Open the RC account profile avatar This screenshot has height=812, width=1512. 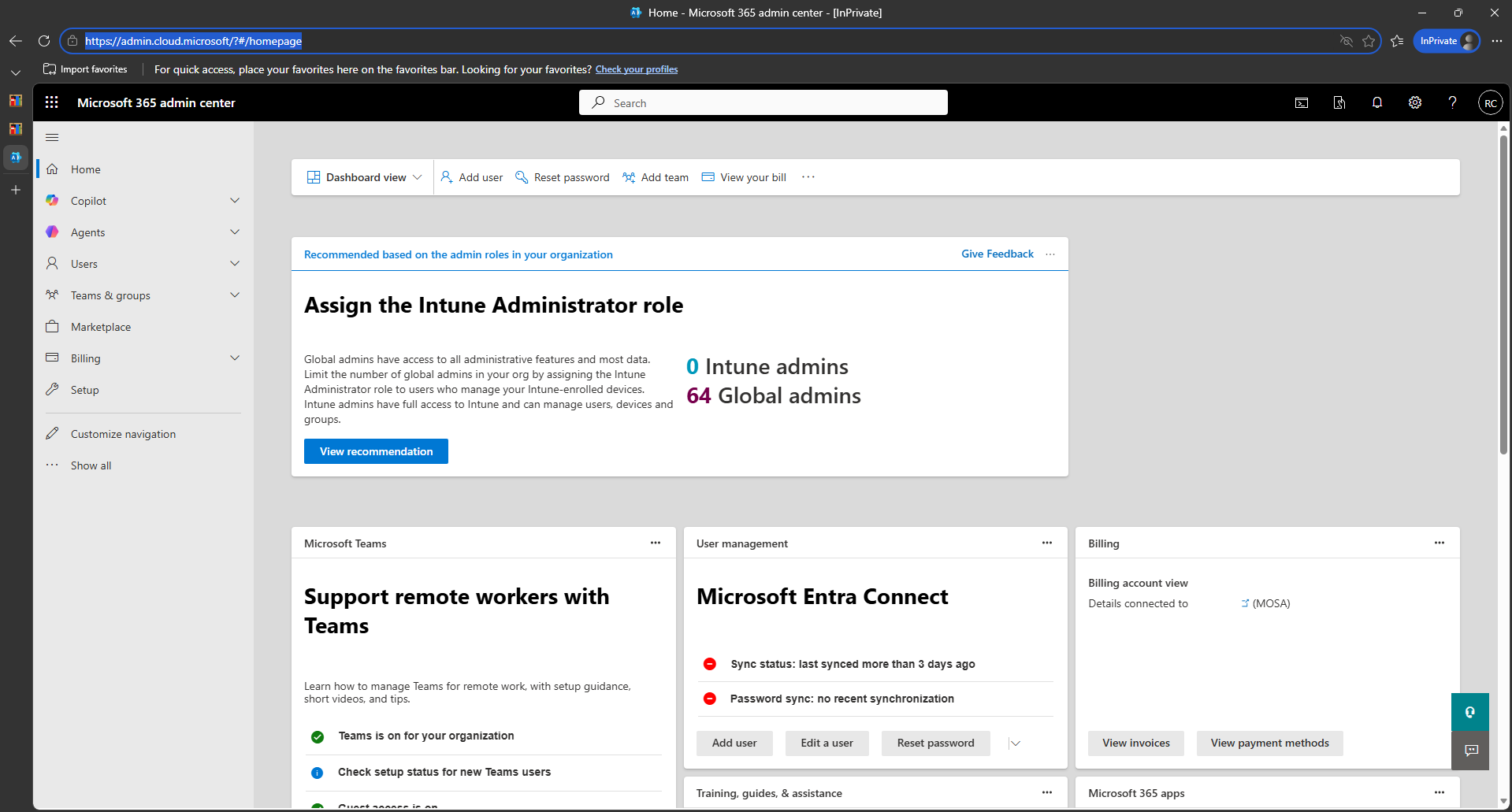(1491, 103)
